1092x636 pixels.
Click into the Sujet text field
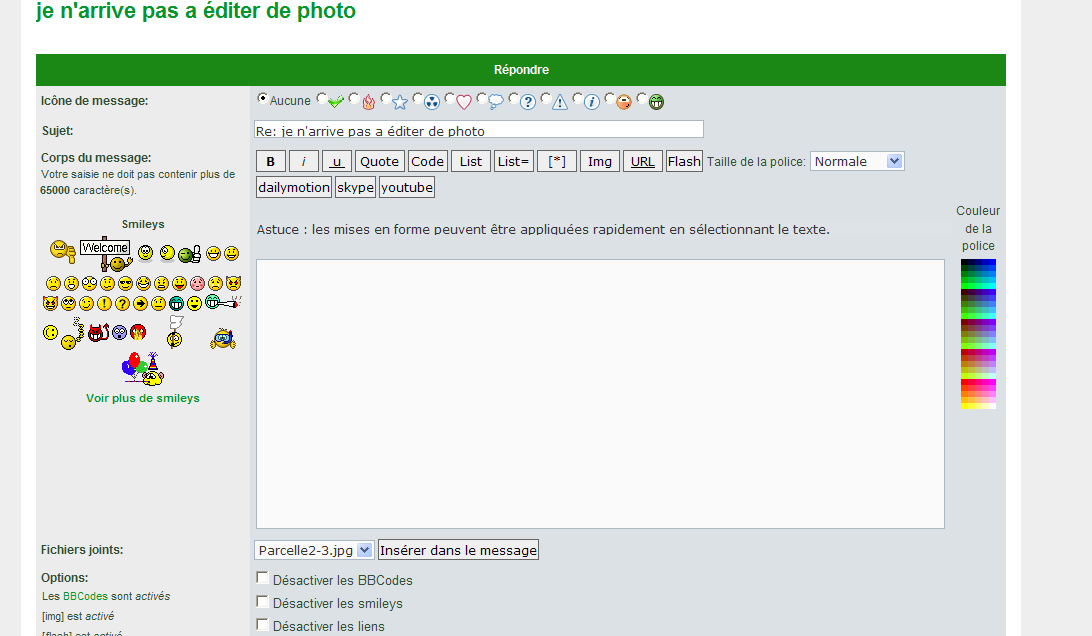click(478, 130)
